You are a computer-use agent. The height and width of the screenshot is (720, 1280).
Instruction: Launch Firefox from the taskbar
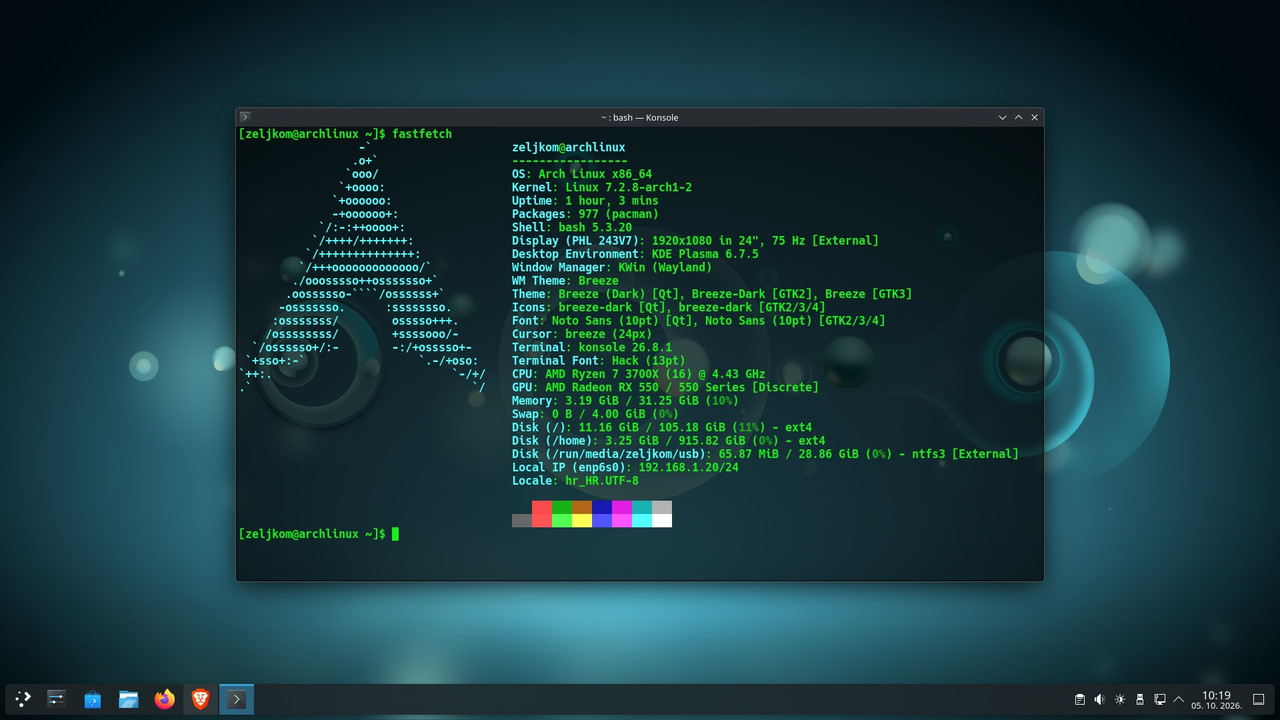[164, 699]
